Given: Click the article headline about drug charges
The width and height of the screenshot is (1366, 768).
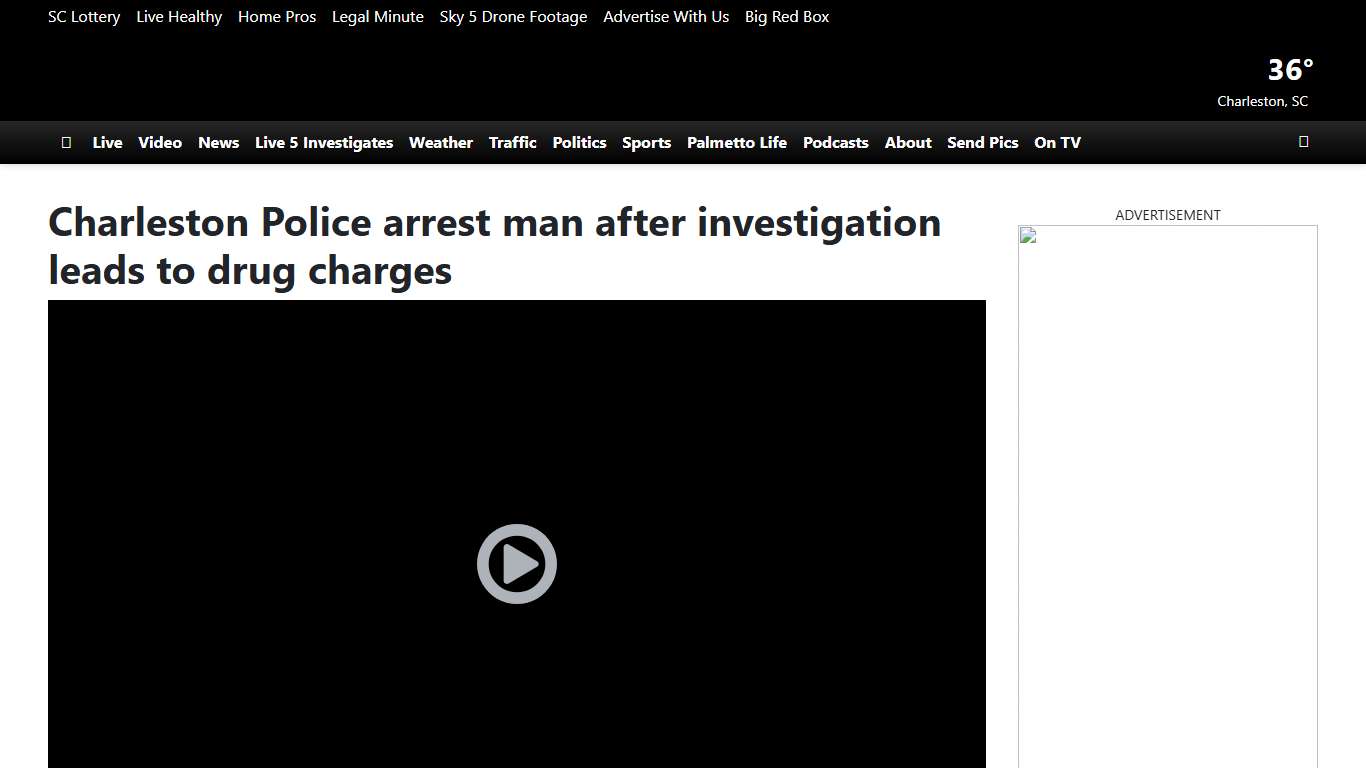Looking at the screenshot, I should click(x=495, y=245).
